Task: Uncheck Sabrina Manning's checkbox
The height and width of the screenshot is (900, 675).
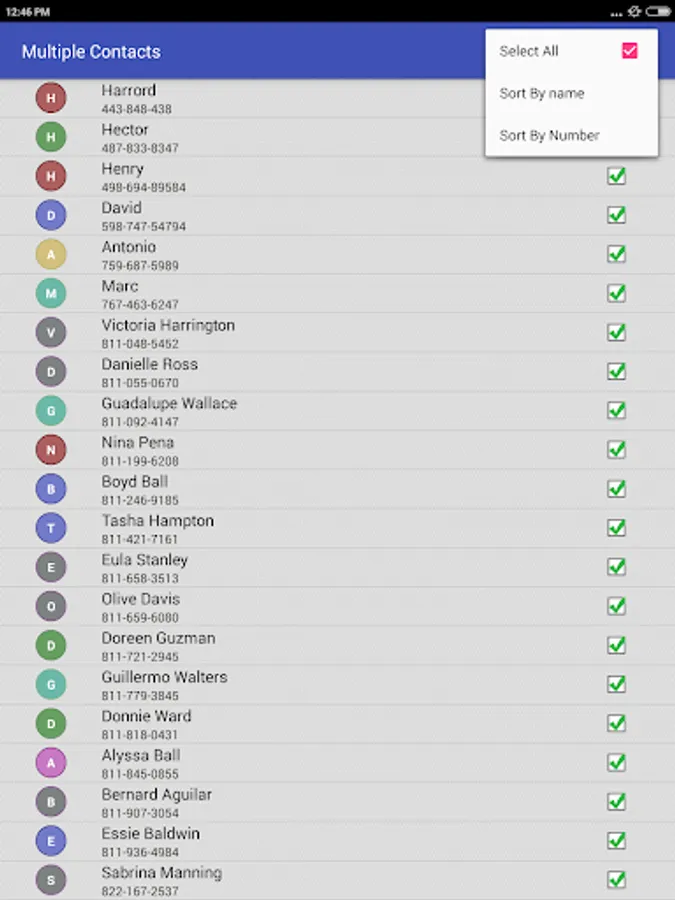Action: (616, 879)
